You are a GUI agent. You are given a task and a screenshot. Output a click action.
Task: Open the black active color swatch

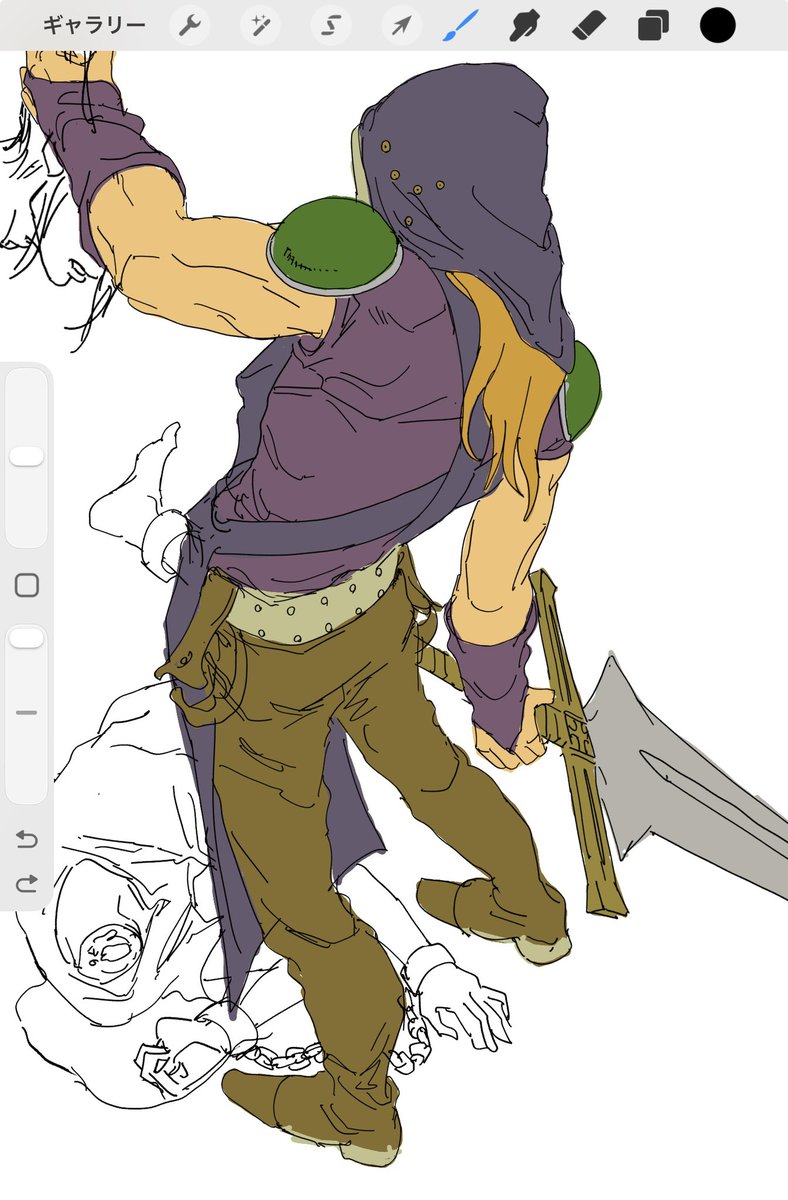coord(718,26)
